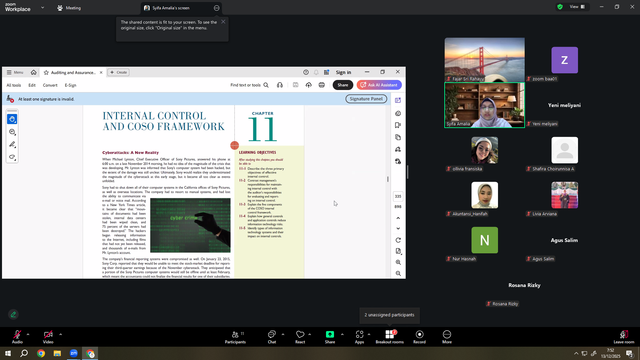640x360 pixels.
Task: Change the Zoom View layout
Action: coord(578,7)
